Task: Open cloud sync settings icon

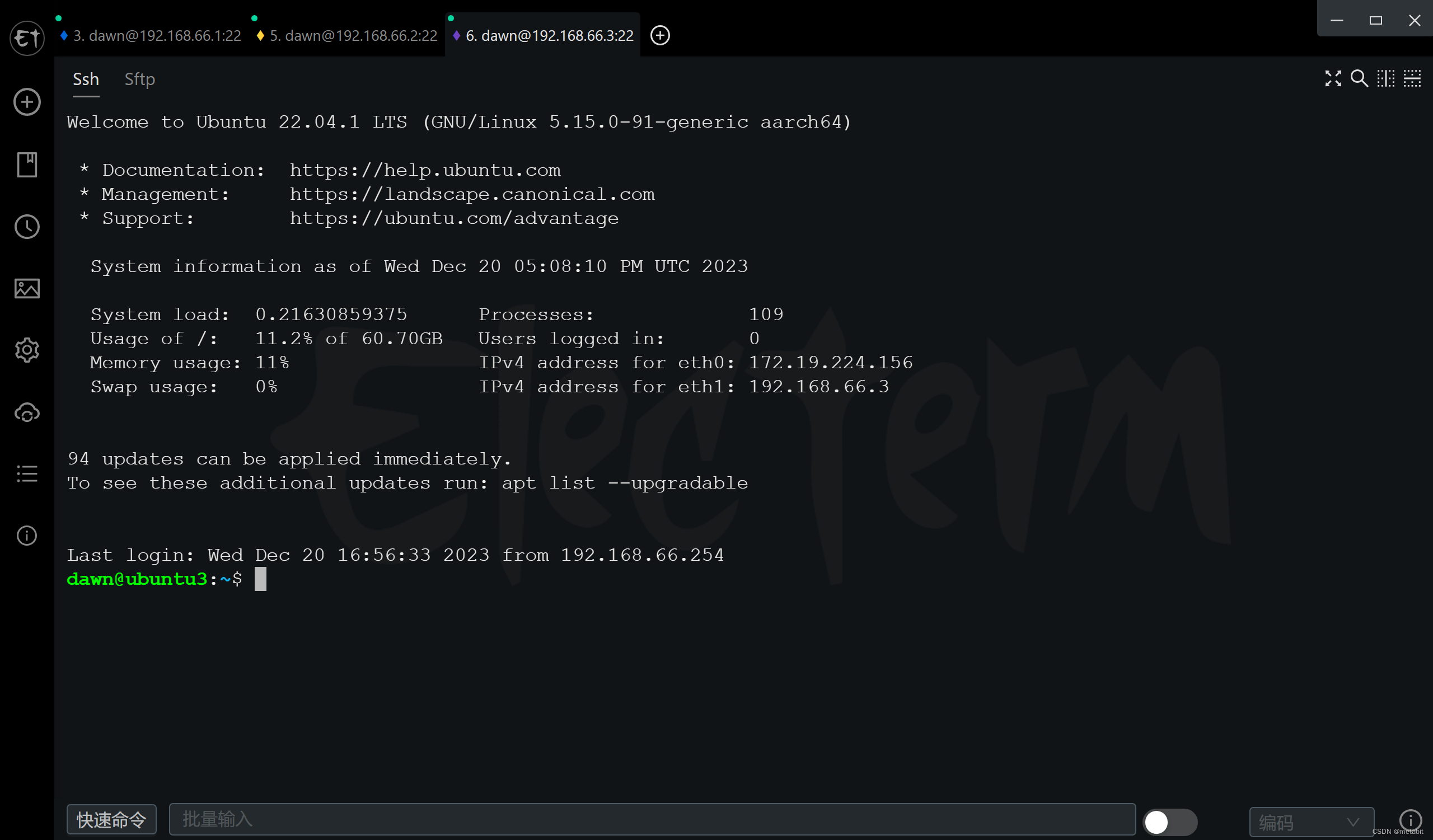Action: (x=27, y=412)
